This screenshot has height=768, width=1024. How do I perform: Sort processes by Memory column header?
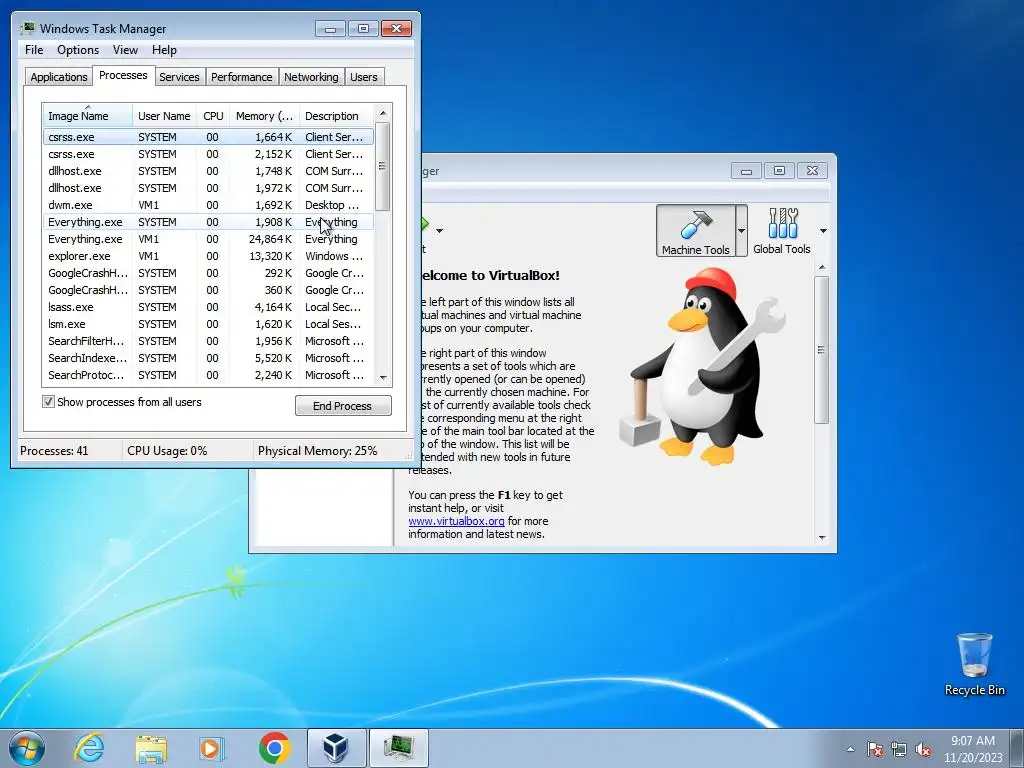264,116
